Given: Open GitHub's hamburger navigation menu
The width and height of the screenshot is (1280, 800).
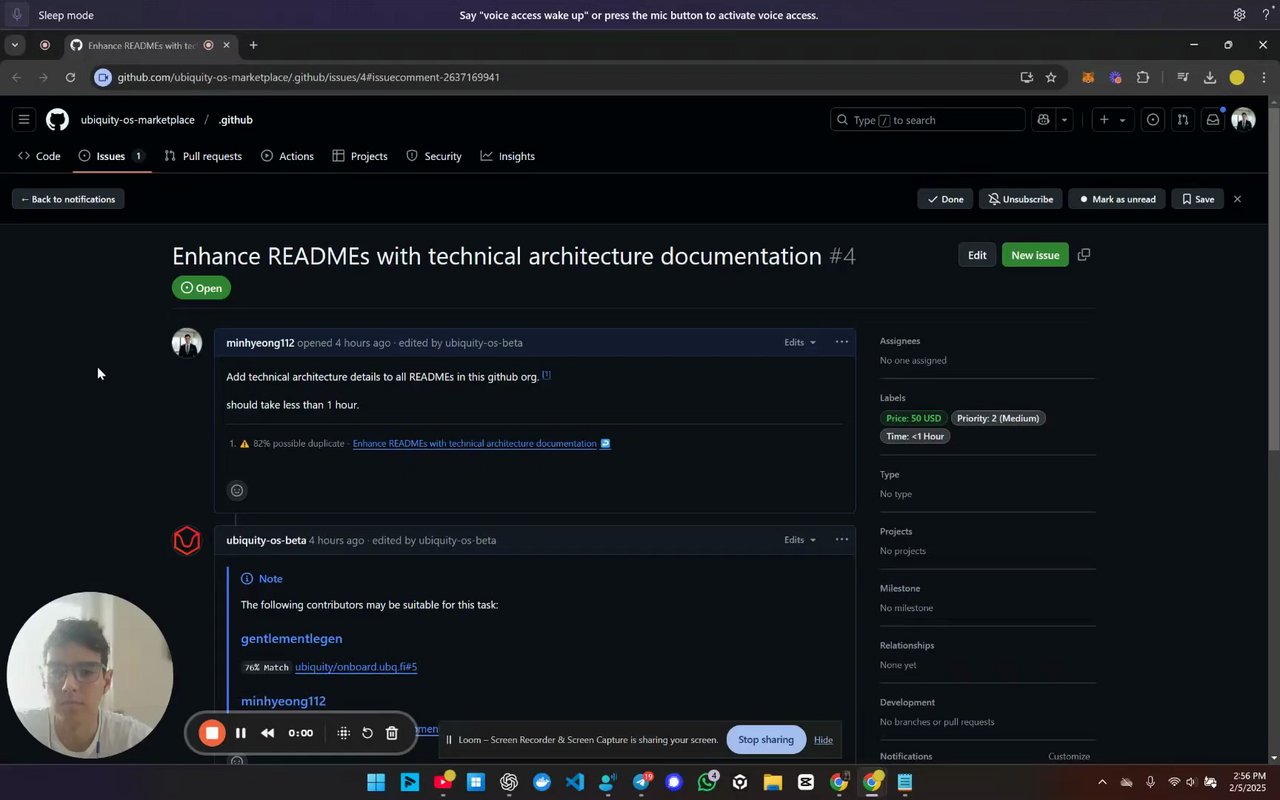Looking at the screenshot, I should pyautogui.click(x=24, y=120).
